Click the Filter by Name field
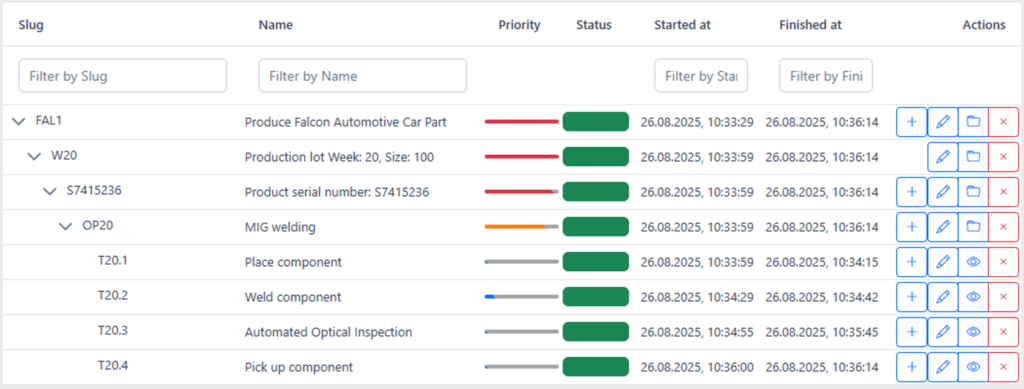This screenshot has height=389, width=1024. click(362, 76)
